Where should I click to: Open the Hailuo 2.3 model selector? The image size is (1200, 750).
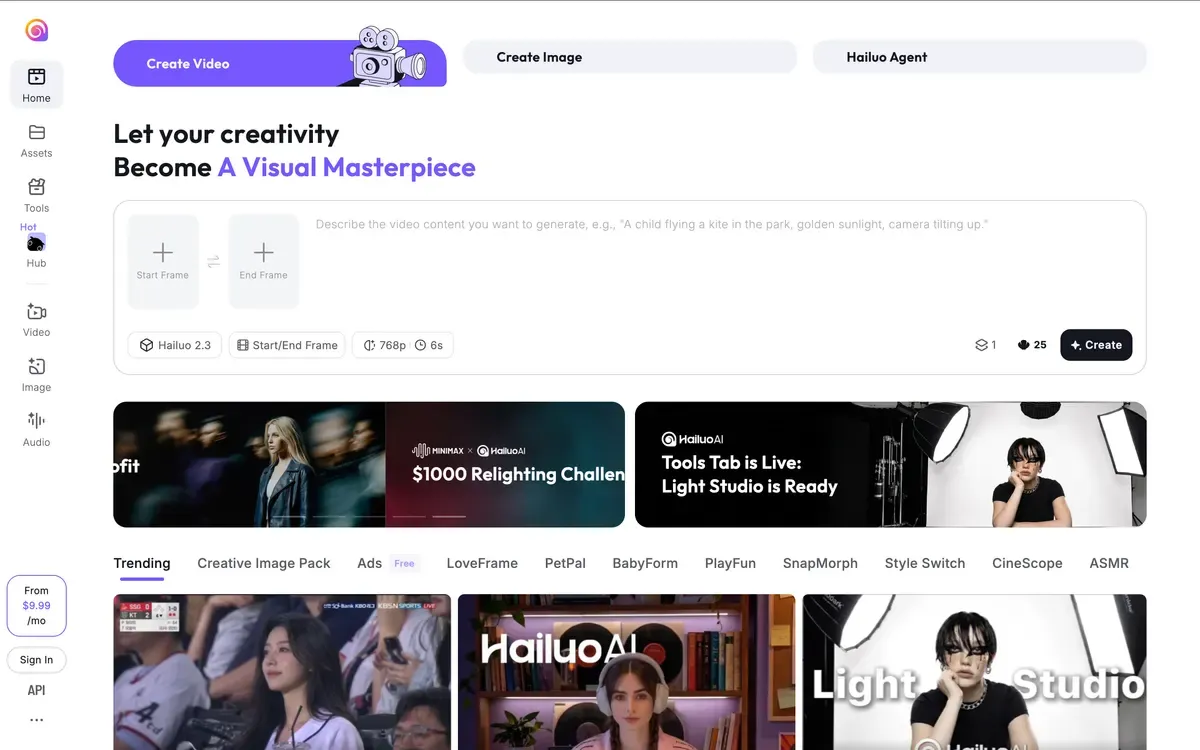(175, 345)
